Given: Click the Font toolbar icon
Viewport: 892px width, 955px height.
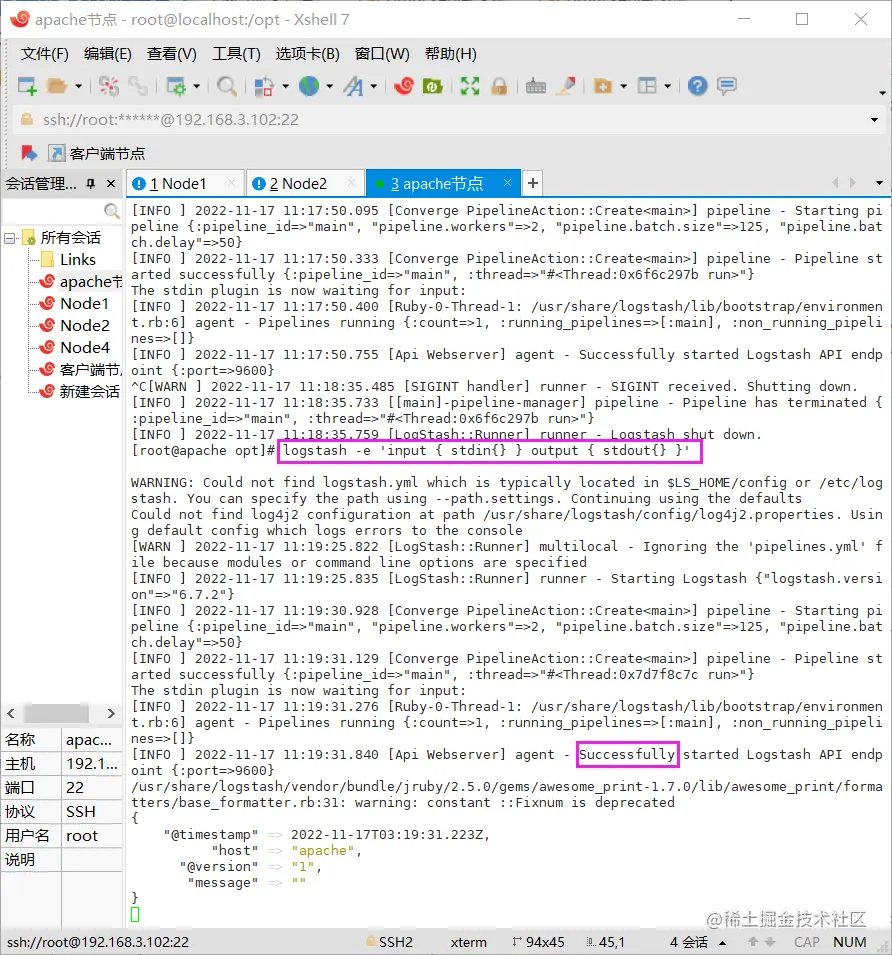Looking at the screenshot, I should point(353,86).
